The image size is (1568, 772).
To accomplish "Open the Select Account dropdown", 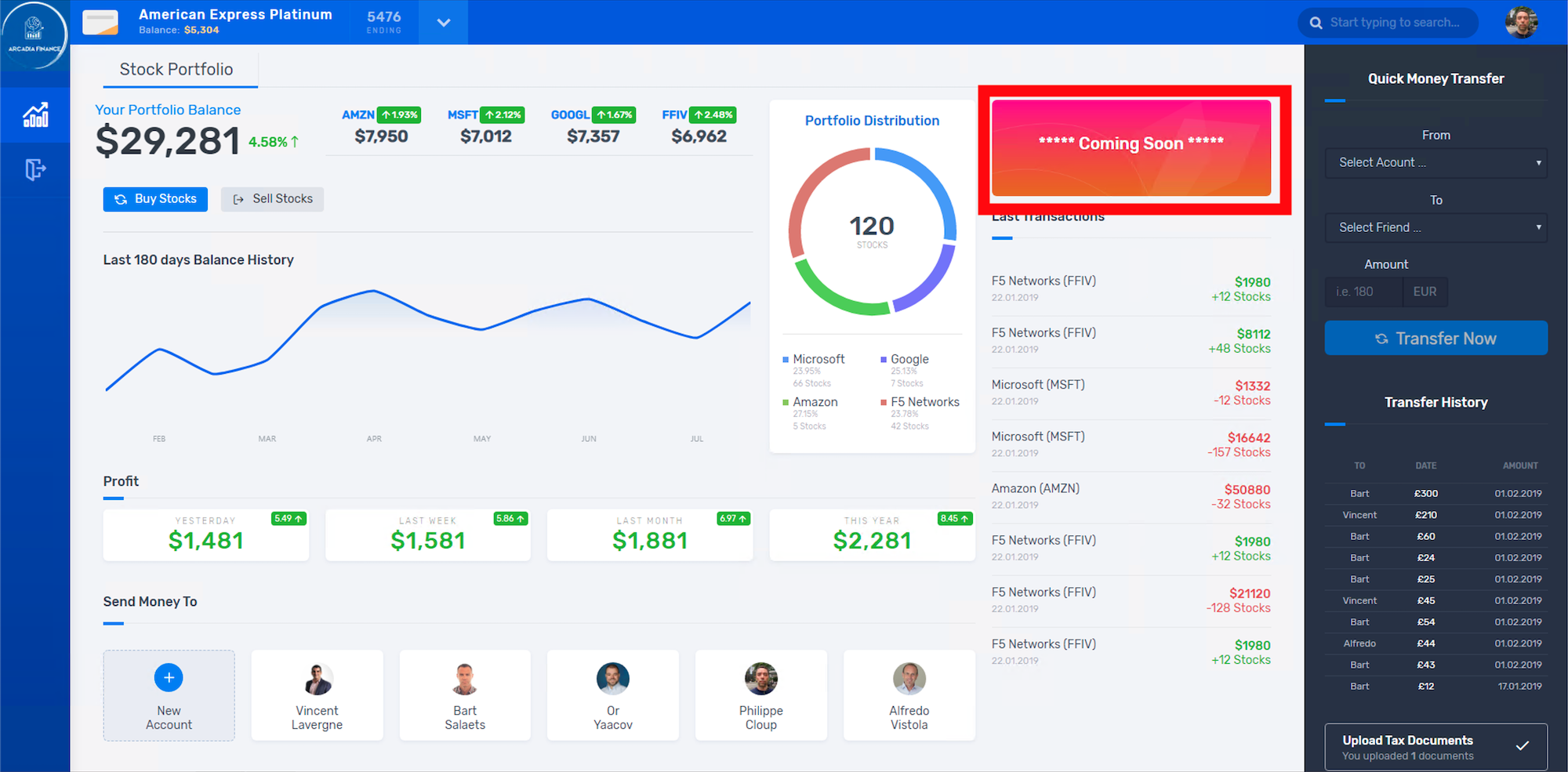I will tap(1436, 163).
